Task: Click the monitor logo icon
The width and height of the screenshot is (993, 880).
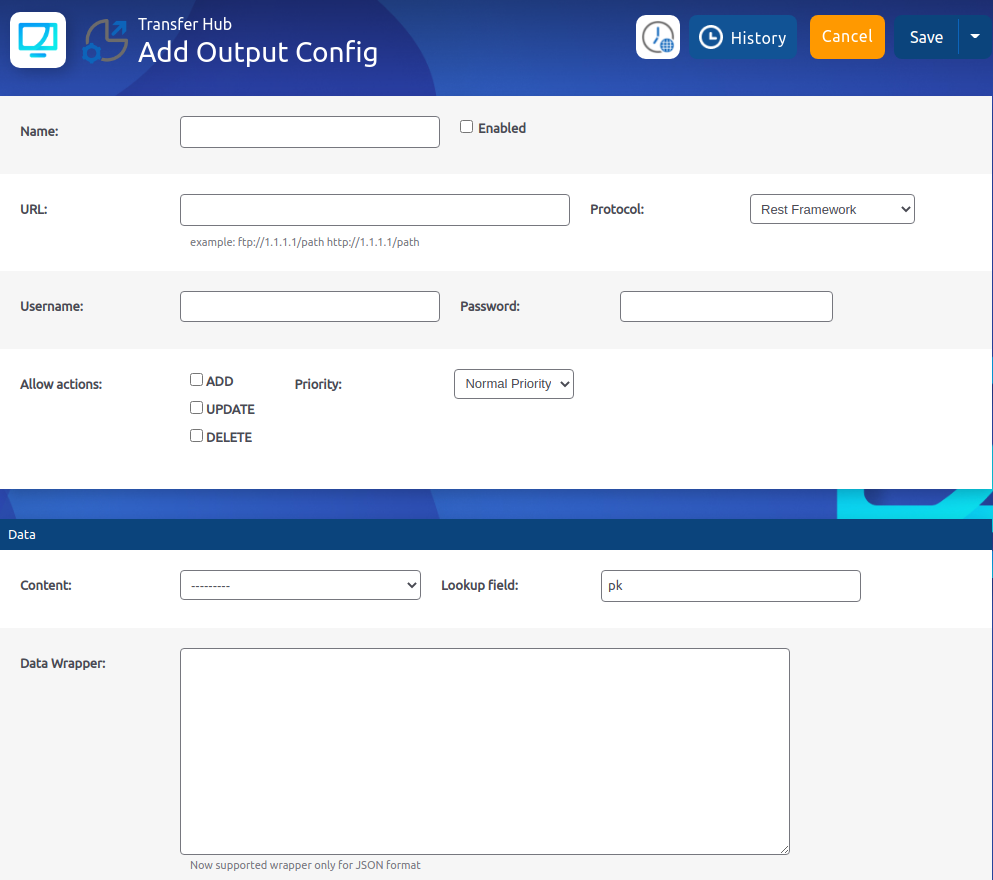Action: 38,40
